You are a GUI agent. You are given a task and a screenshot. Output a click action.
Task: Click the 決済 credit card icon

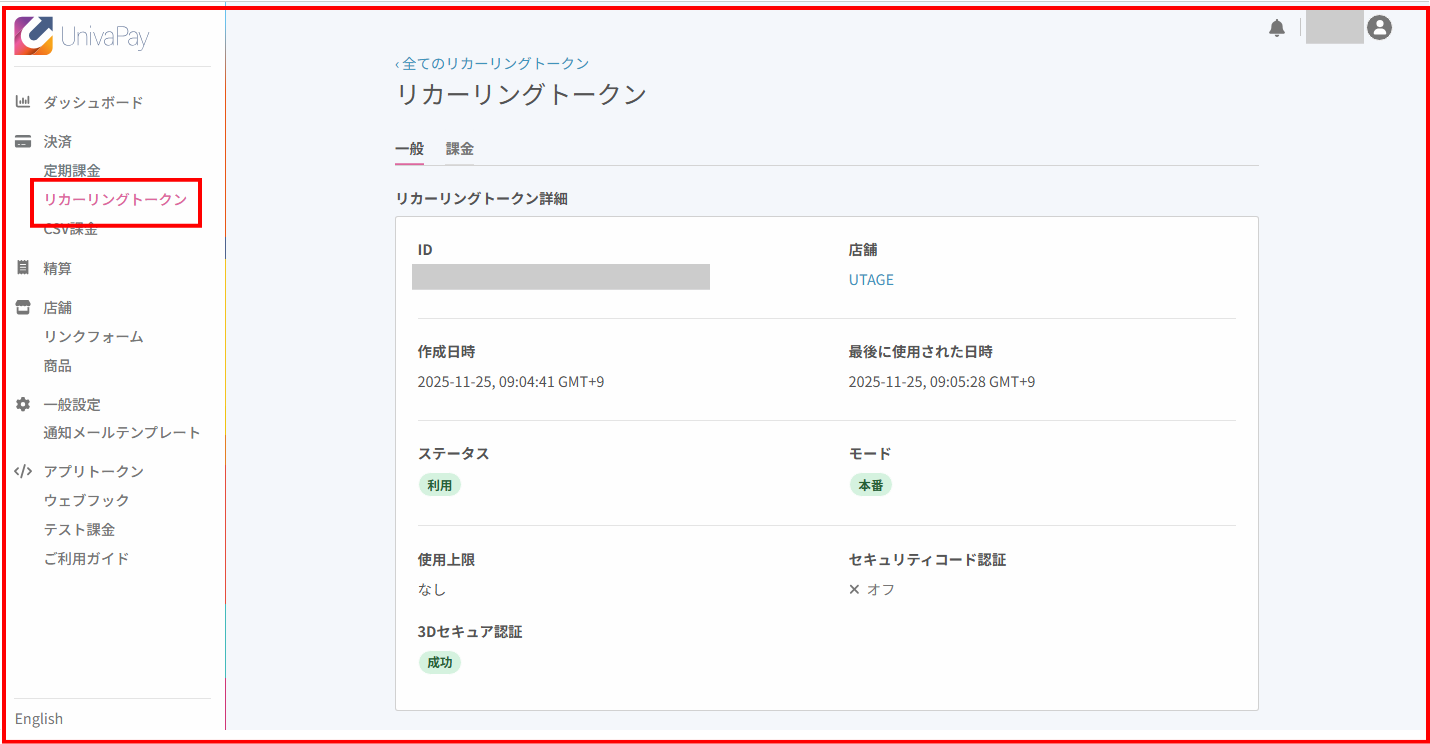[x=23, y=142]
